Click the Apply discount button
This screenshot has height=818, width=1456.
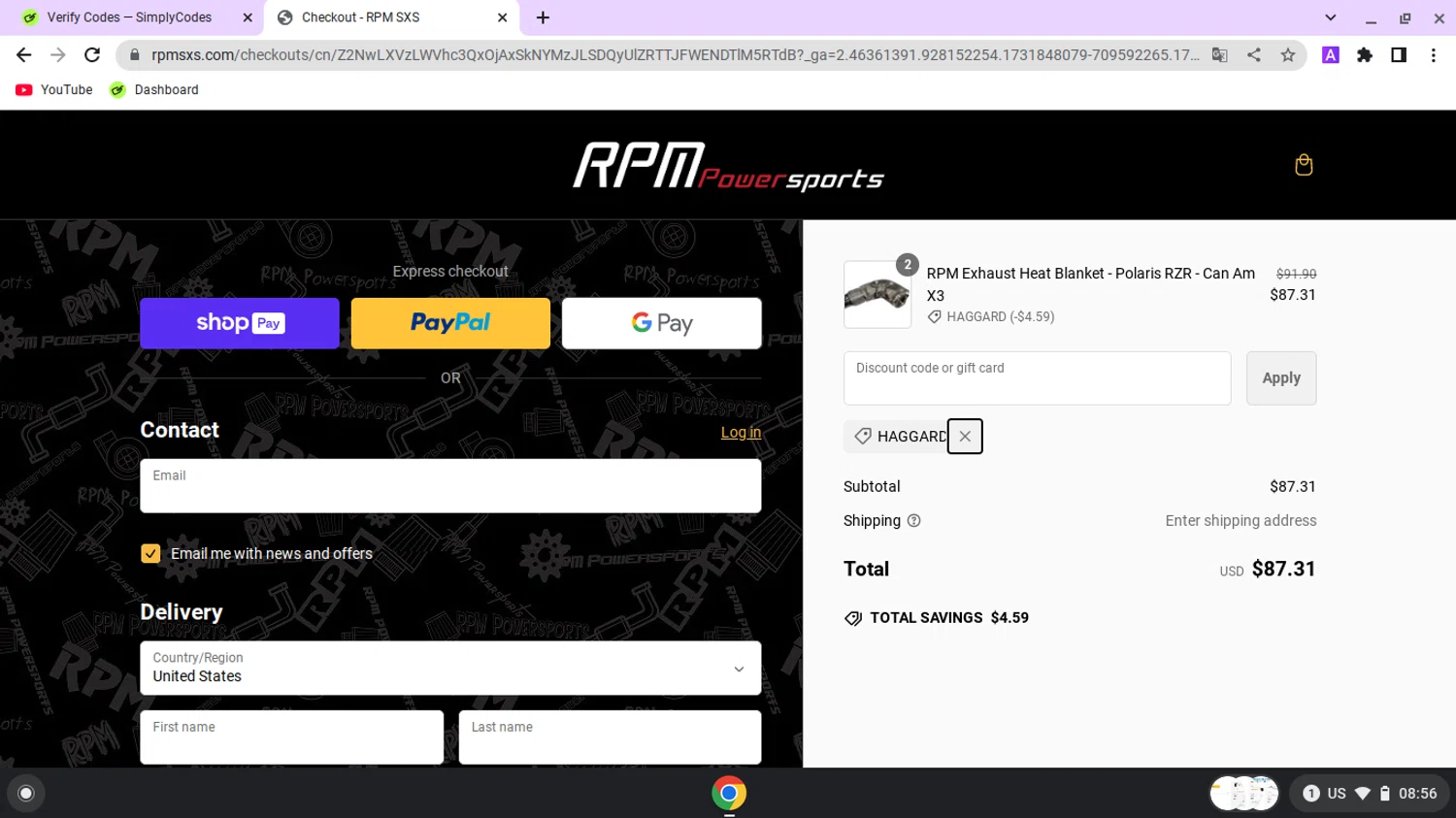pyautogui.click(x=1281, y=378)
